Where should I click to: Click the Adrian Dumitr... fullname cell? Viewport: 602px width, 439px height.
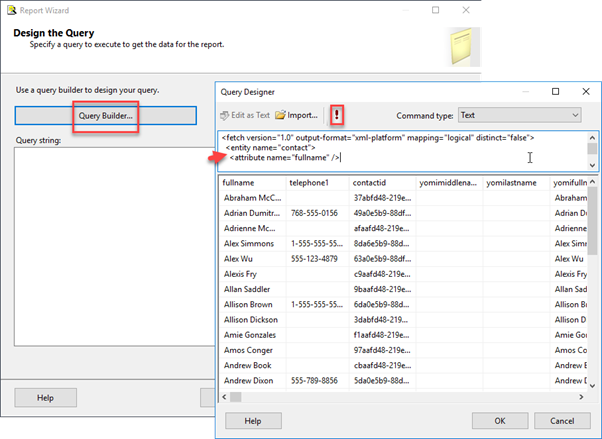[253, 213]
